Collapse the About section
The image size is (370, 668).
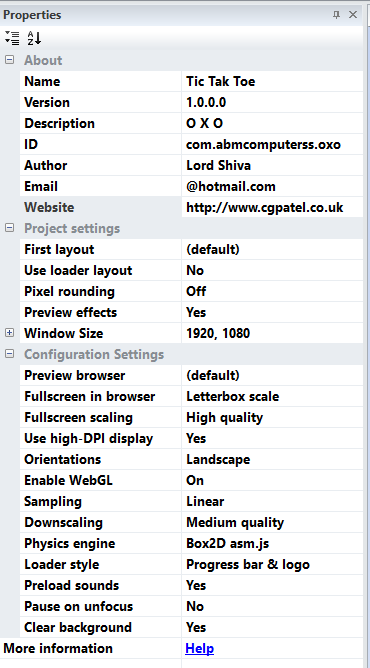(x=9, y=60)
